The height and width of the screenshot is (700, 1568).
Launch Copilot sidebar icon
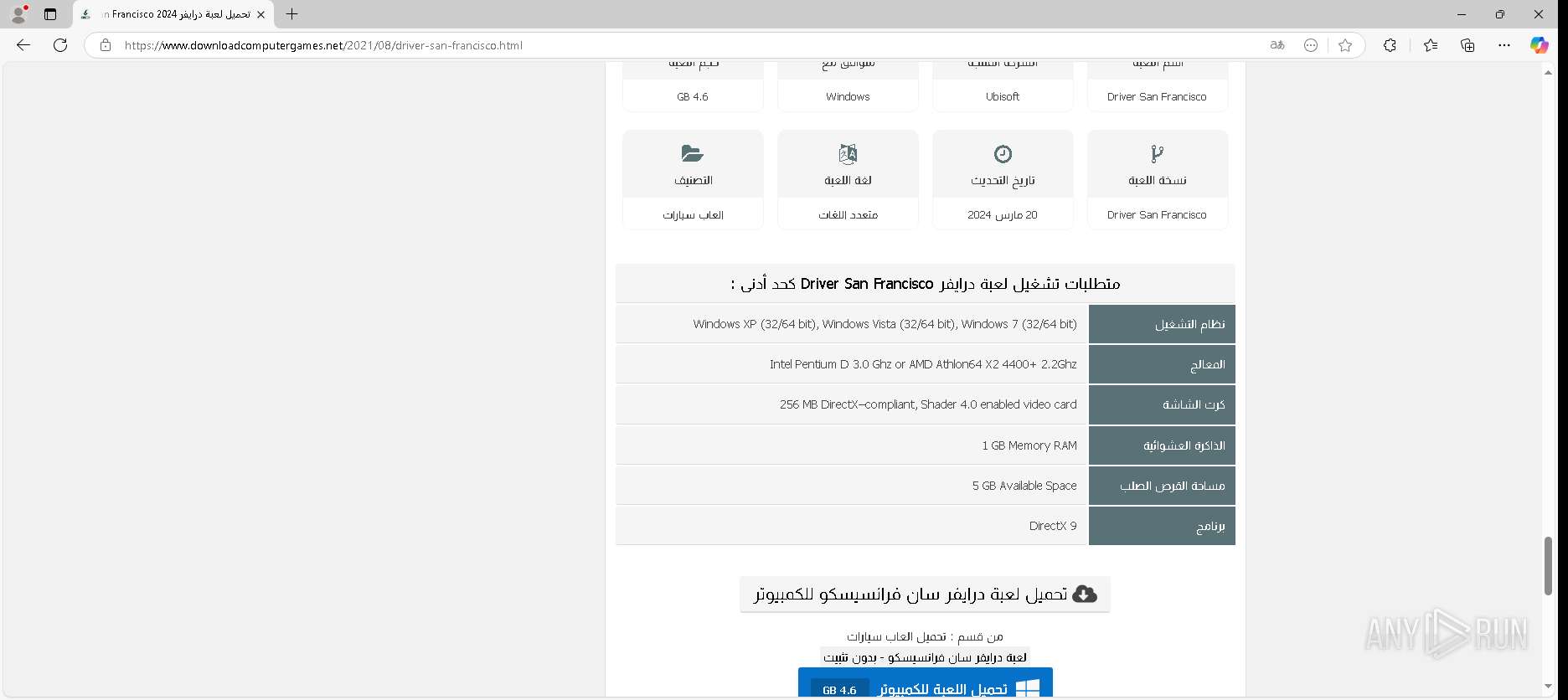[1540, 45]
